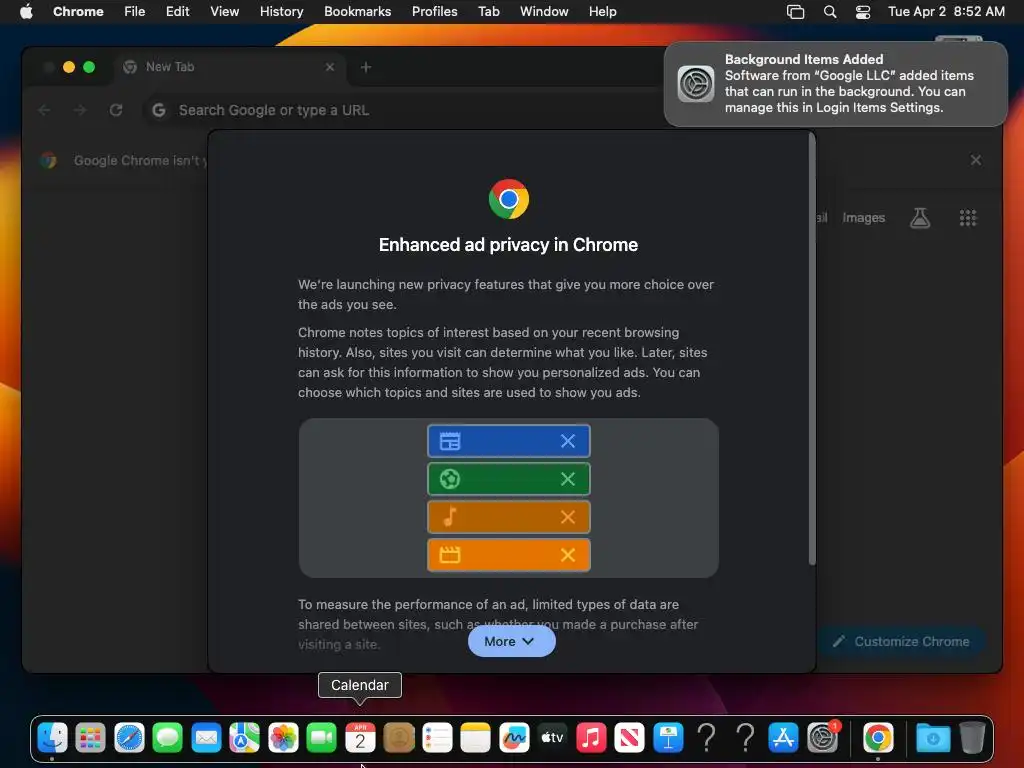Viewport: 1024px width, 768px height.
Task: Open System Settings in the dock
Action: click(822, 738)
